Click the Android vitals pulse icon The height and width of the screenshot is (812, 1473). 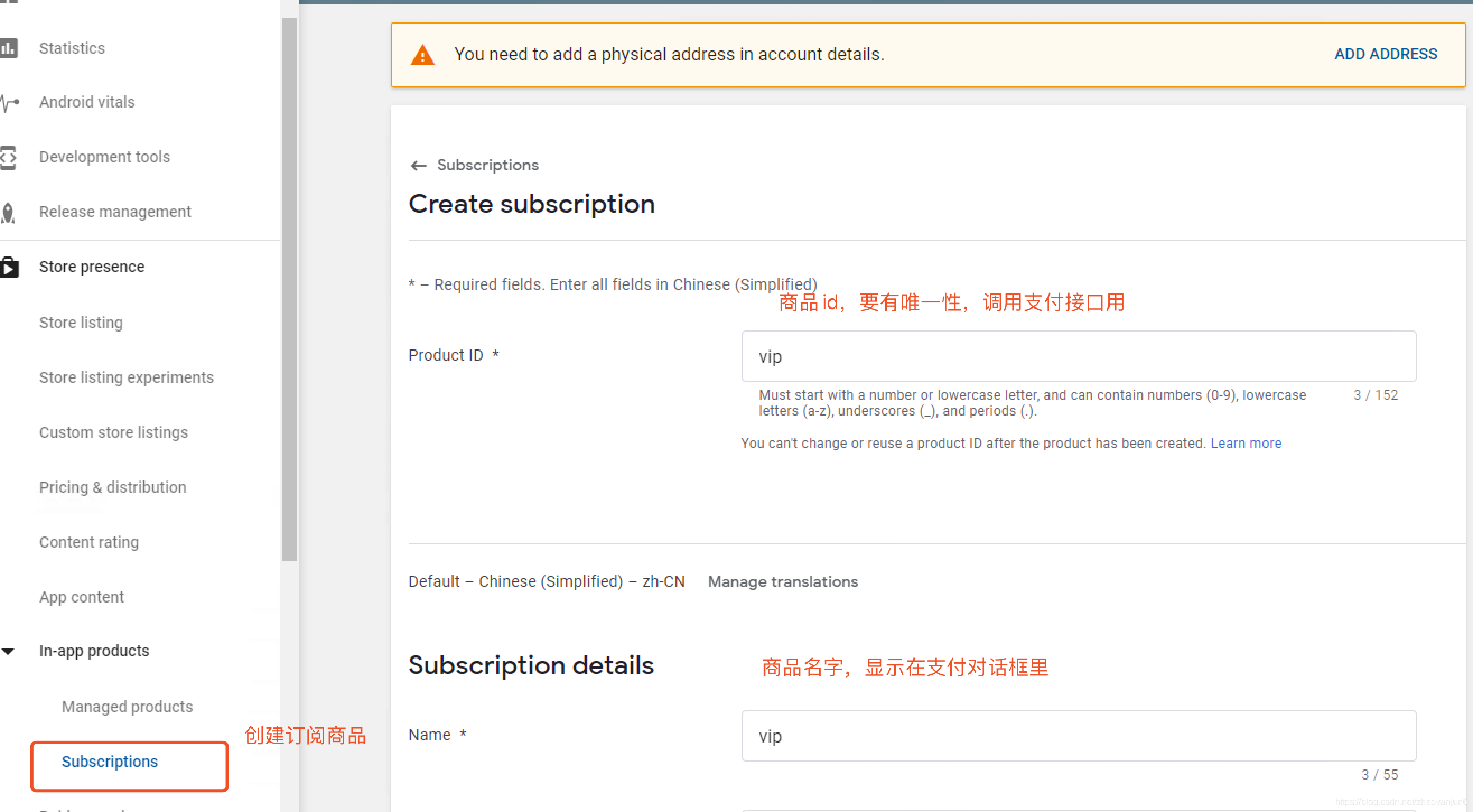click(9, 102)
